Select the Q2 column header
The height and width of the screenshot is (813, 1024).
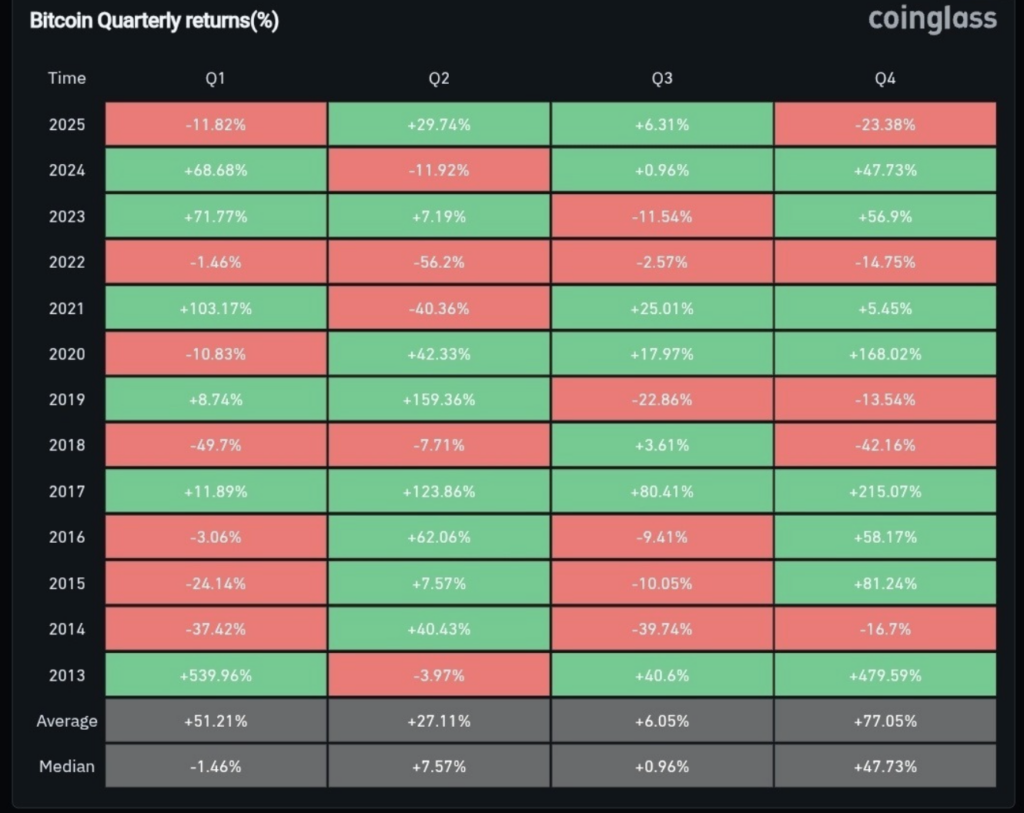pyautogui.click(x=439, y=78)
